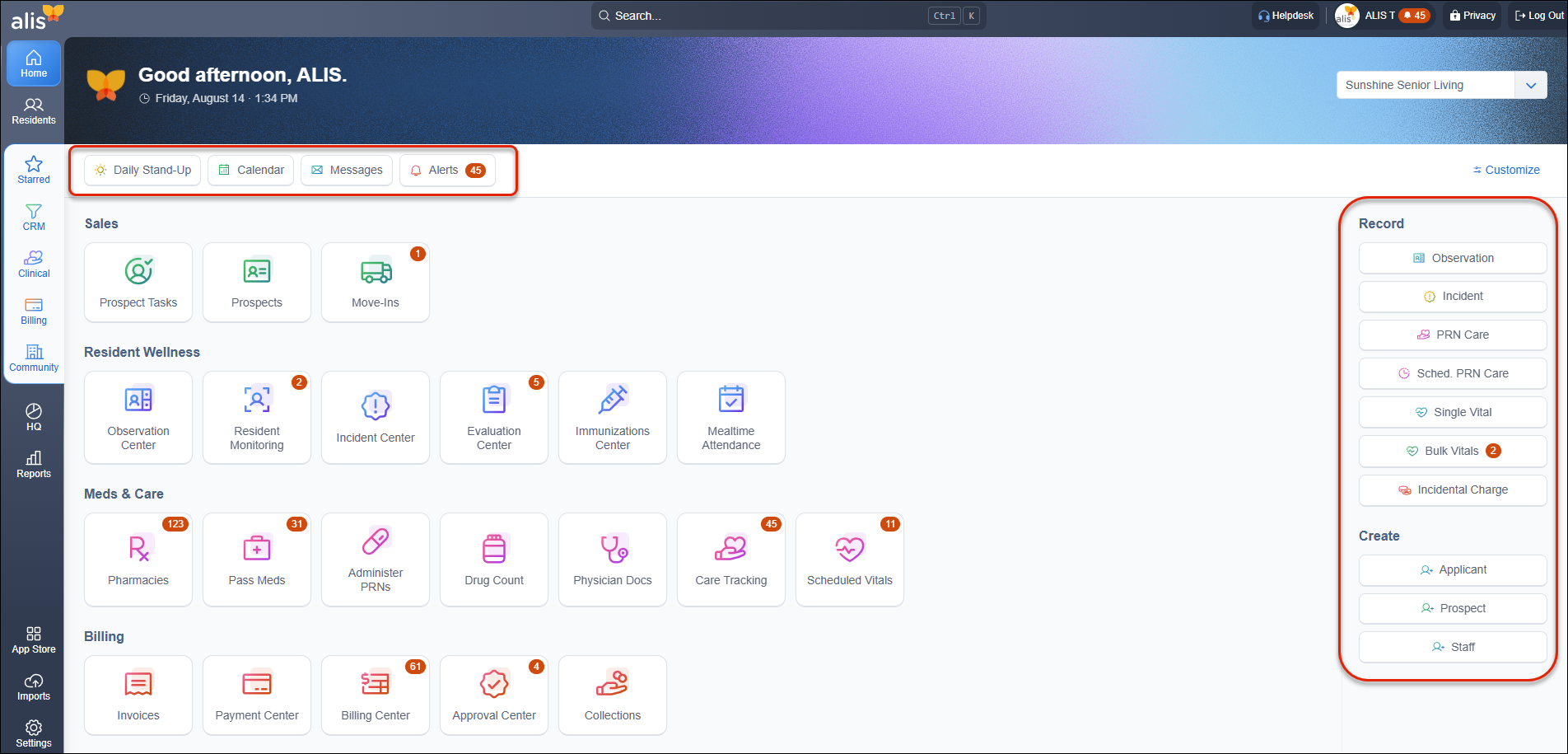Image resolution: width=1568 pixels, height=754 pixels.
Task: Switch to the Calendar tab
Action: (x=250, y=170)
